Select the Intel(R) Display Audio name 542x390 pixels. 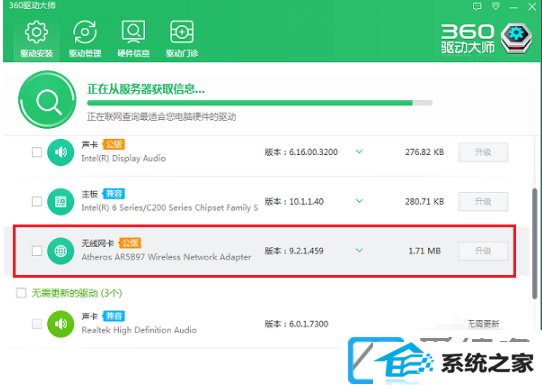click(124, 158)
